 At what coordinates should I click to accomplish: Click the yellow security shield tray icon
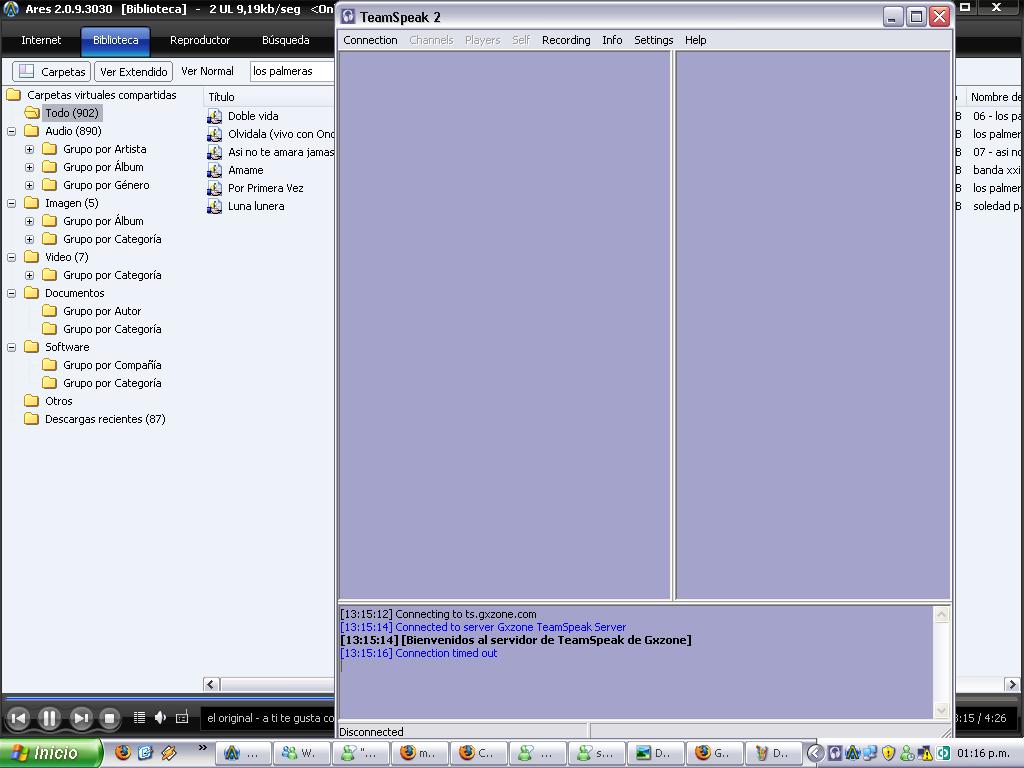point(888,753)
